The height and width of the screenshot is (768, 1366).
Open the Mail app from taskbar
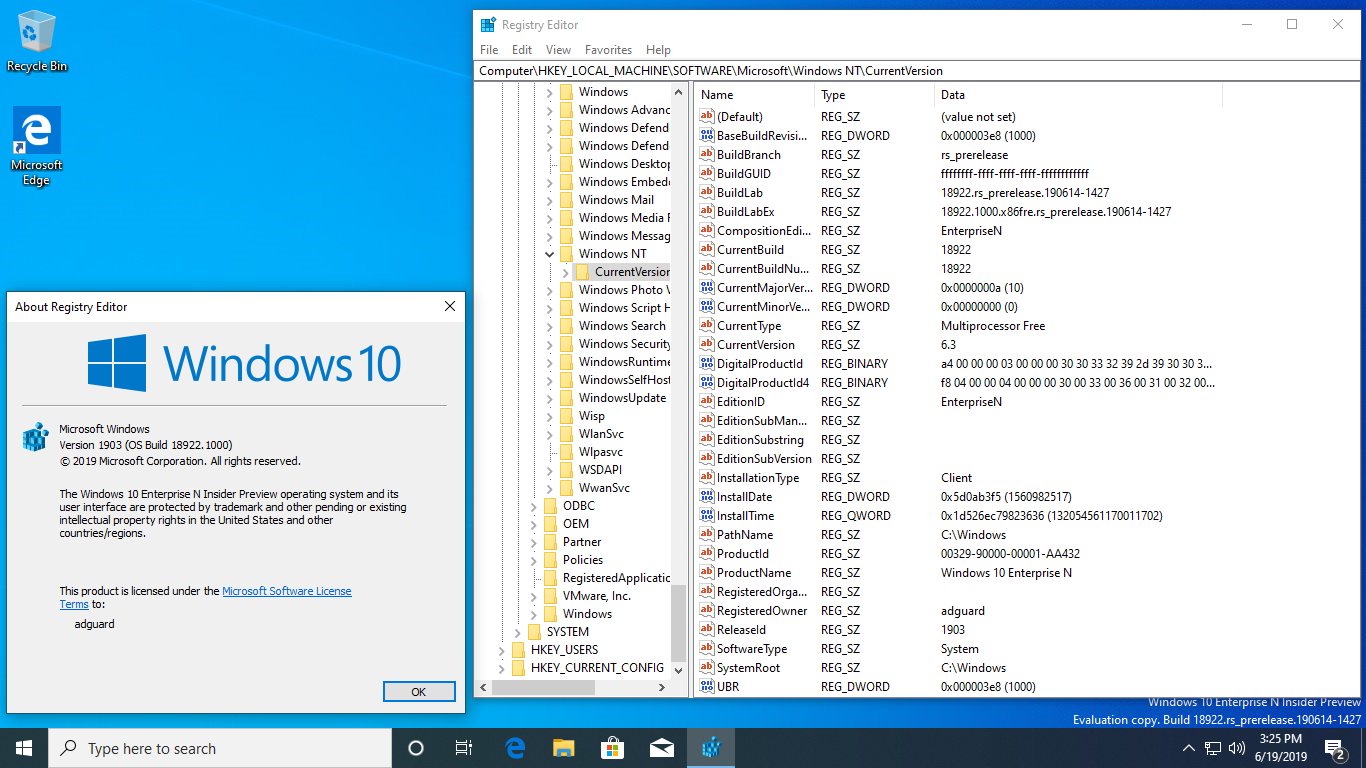[662, 748]
